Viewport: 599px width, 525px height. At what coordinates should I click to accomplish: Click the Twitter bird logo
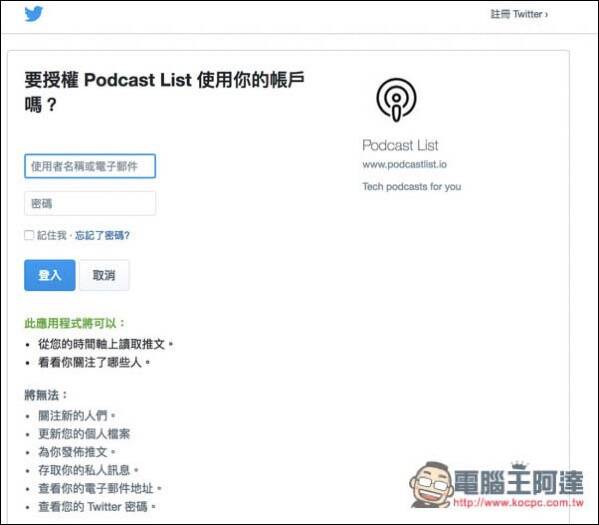[34, 14]
